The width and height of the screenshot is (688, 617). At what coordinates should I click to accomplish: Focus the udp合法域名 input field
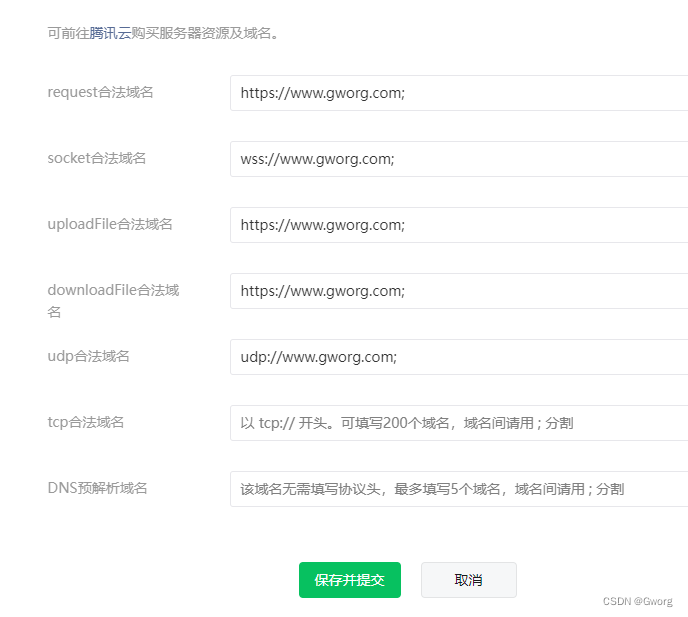click(x=459, y=357)
